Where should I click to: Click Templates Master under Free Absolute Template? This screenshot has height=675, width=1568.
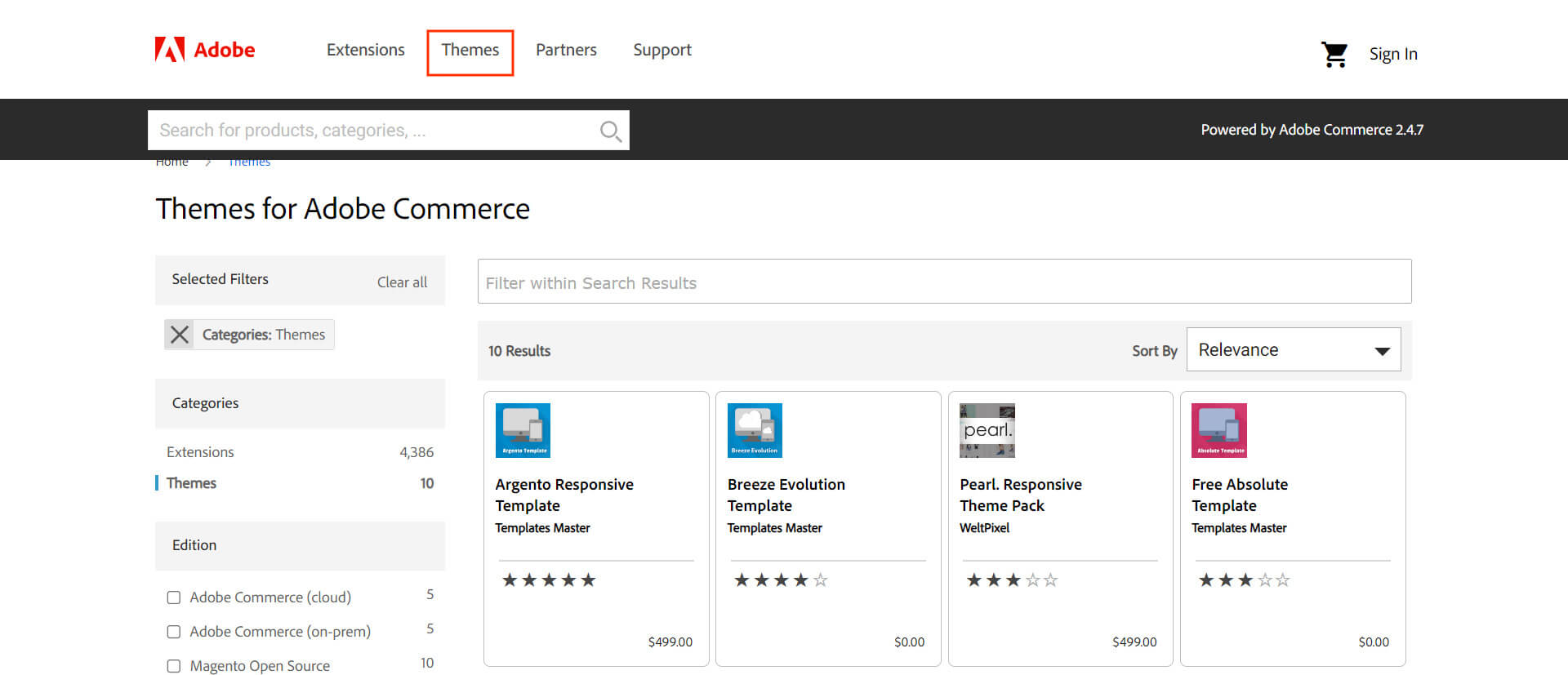coord(1239,528)
